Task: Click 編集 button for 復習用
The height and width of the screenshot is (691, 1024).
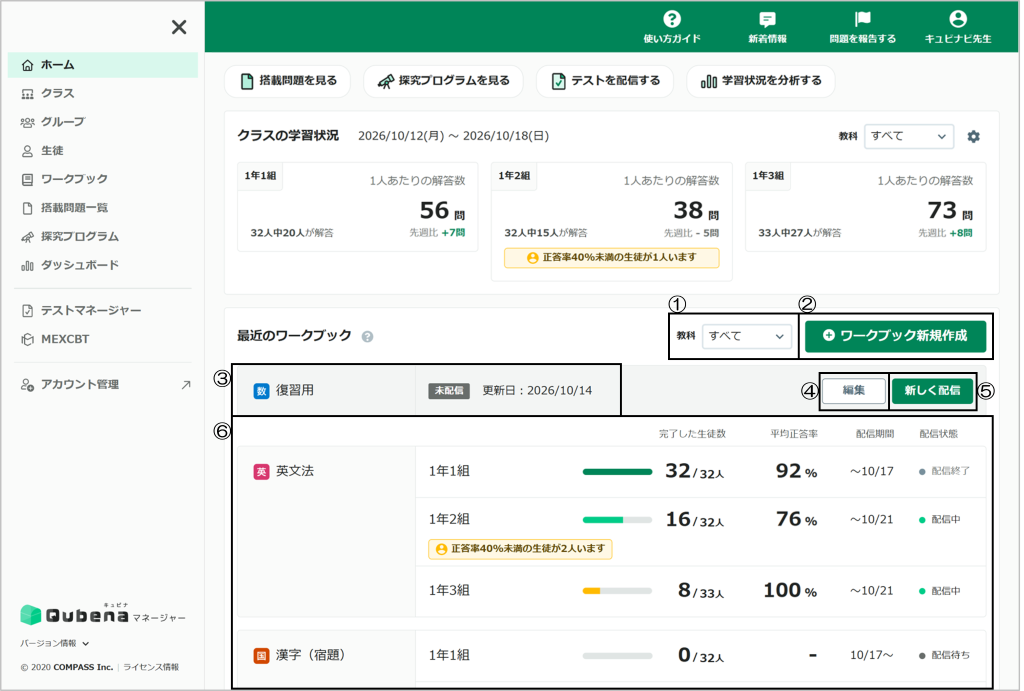Action: pos(854,391)
